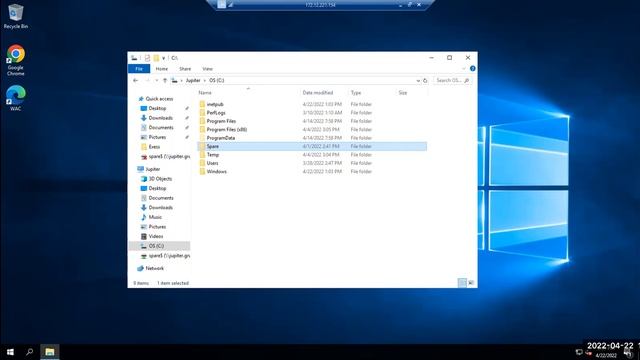Select Jupiter computer in navigation pane

pyautogui.click(x=153, y=169)
